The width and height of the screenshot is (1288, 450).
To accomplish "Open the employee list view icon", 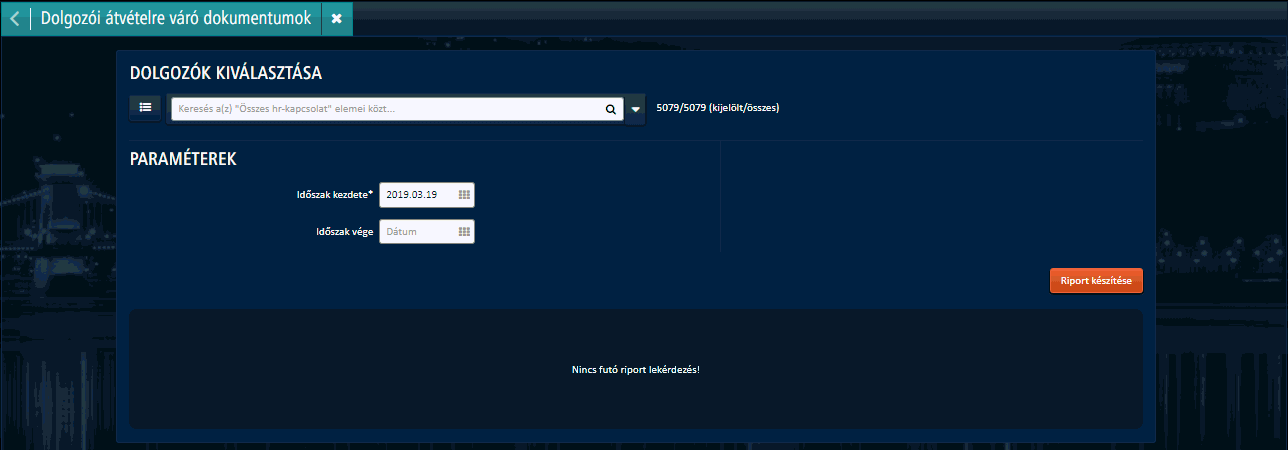I will pos(145,107).
